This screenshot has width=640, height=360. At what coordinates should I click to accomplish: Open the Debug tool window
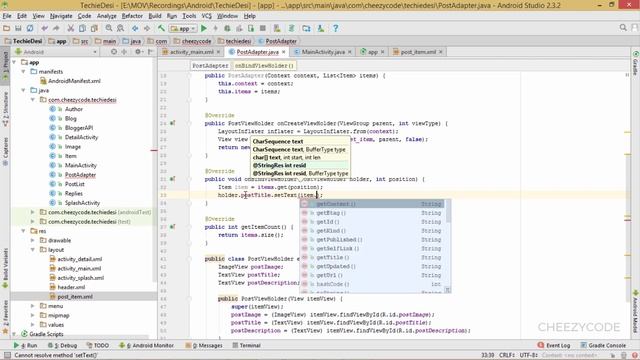(x=62, y=345)
